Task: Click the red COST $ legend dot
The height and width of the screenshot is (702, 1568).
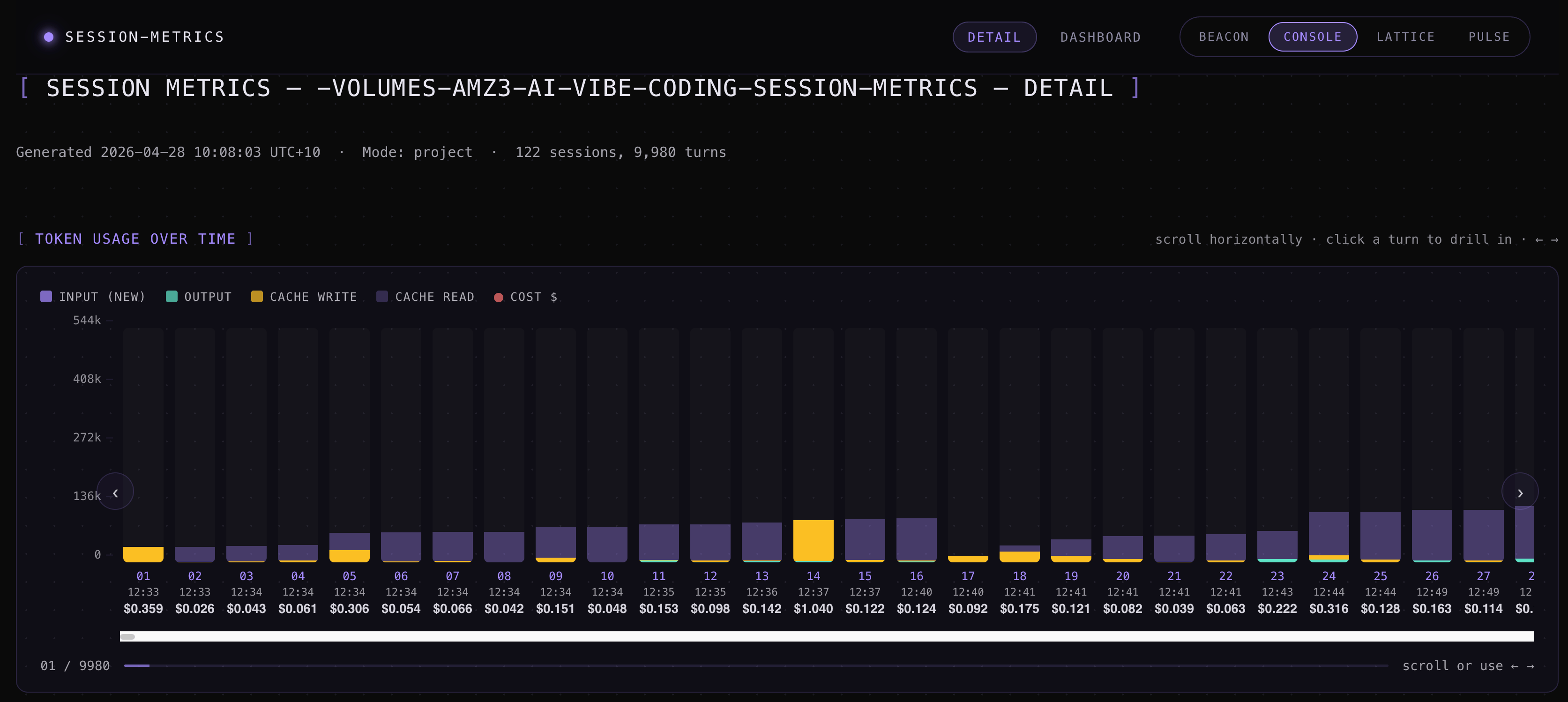Action: 499,297
